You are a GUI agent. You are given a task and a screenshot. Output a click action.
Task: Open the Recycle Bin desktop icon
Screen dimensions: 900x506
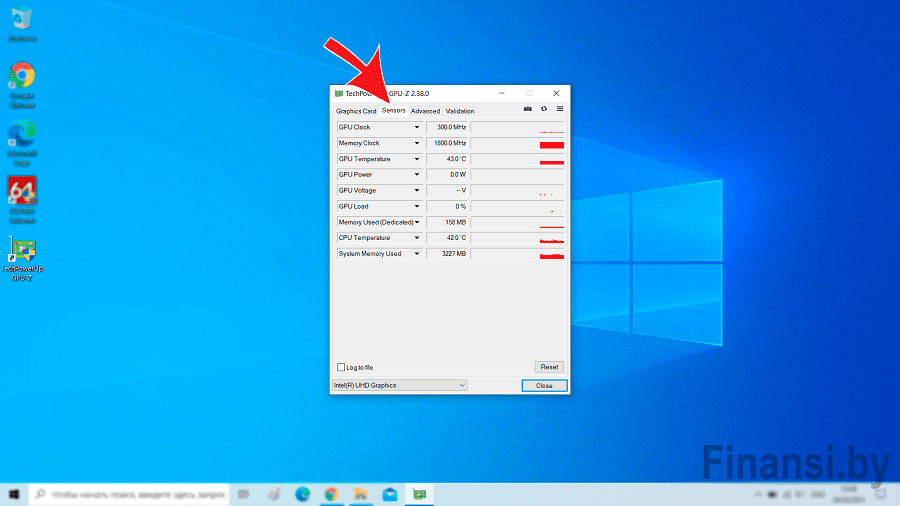22,24
